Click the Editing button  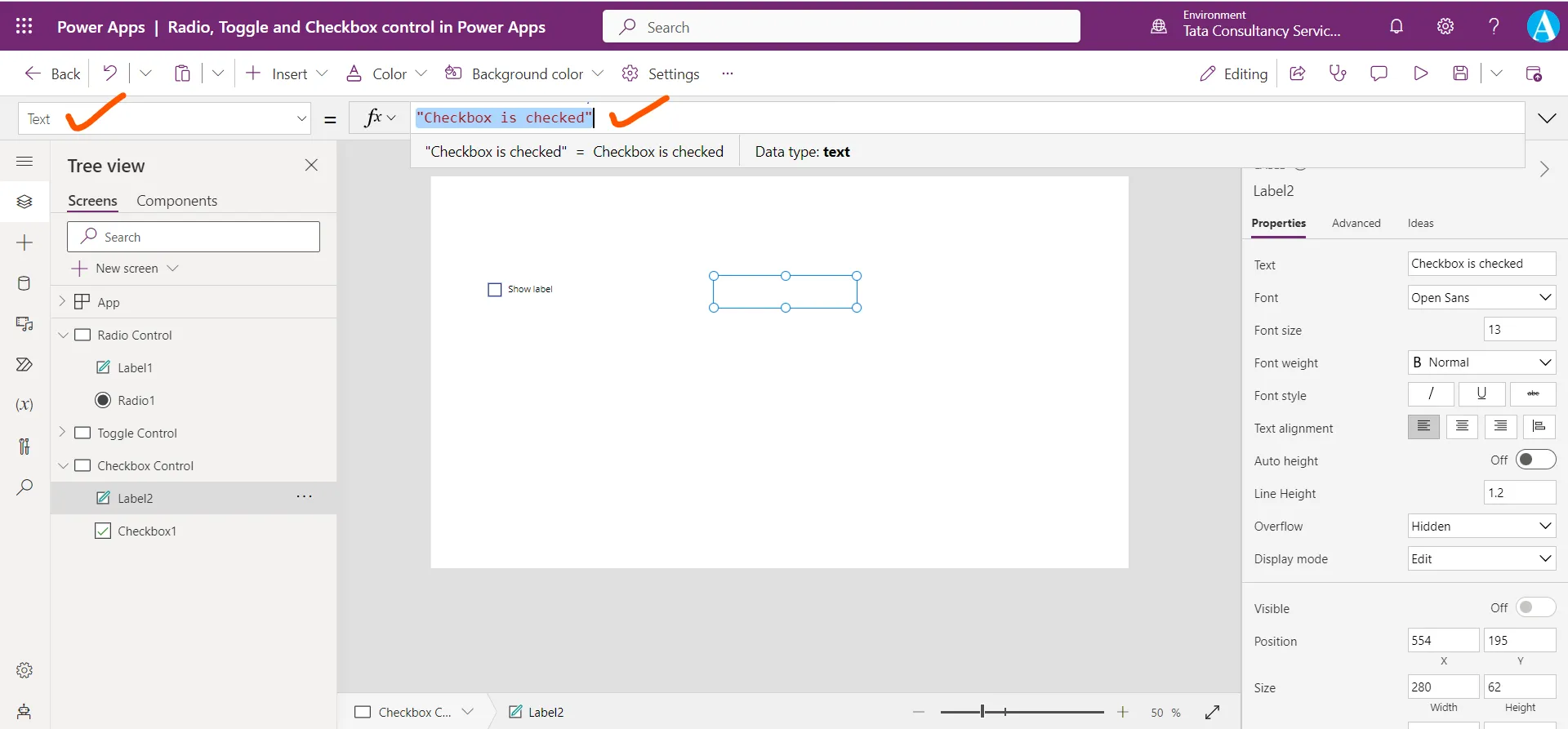click(x=1233, y=73)
